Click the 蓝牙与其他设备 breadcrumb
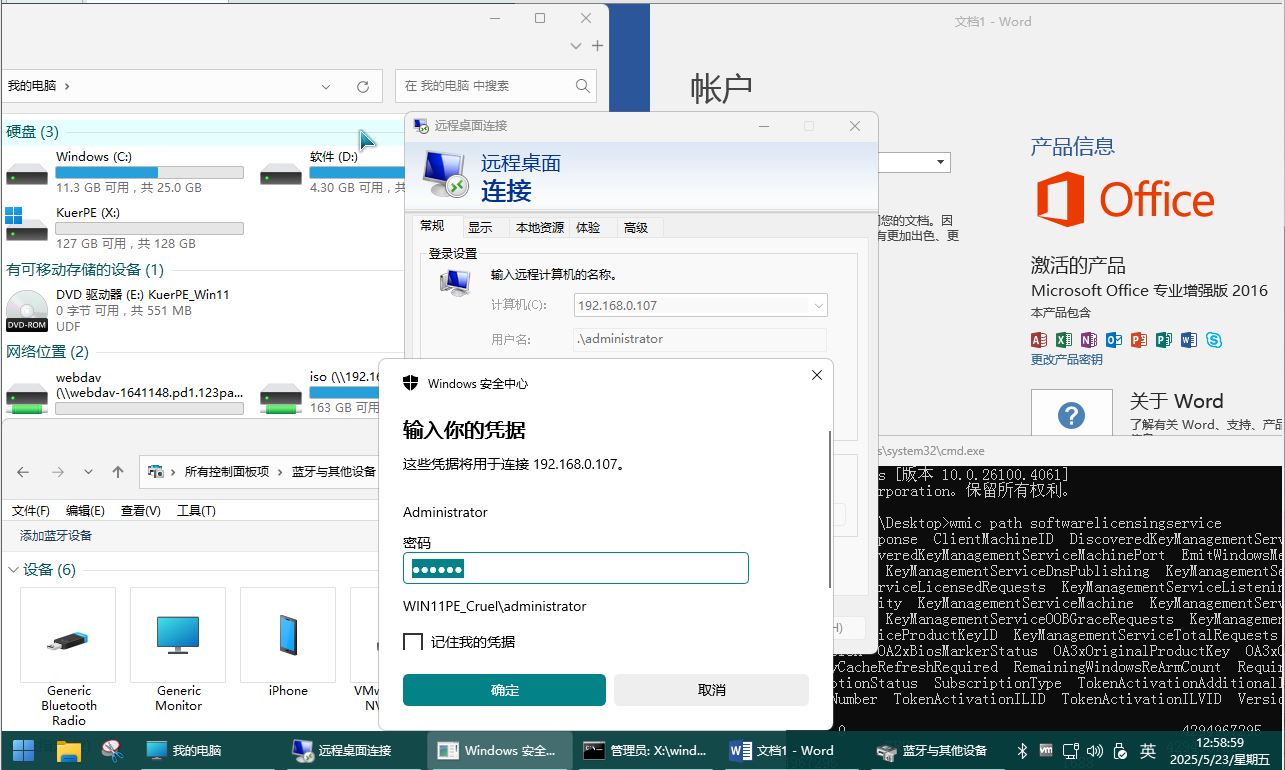 [x=333, y=472]
